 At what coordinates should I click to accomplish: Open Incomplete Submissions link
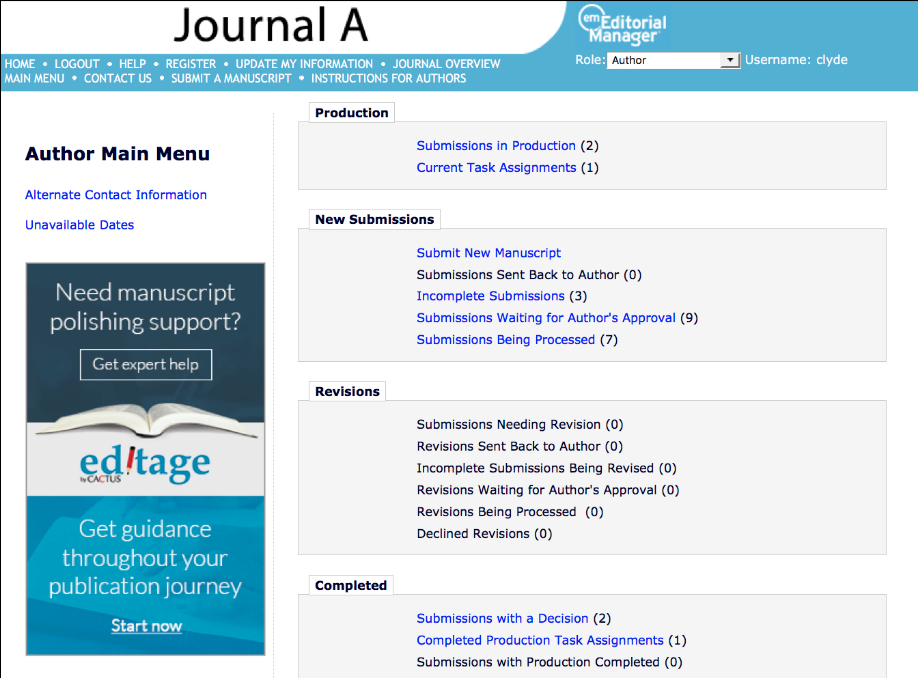[x=491, y=296]
